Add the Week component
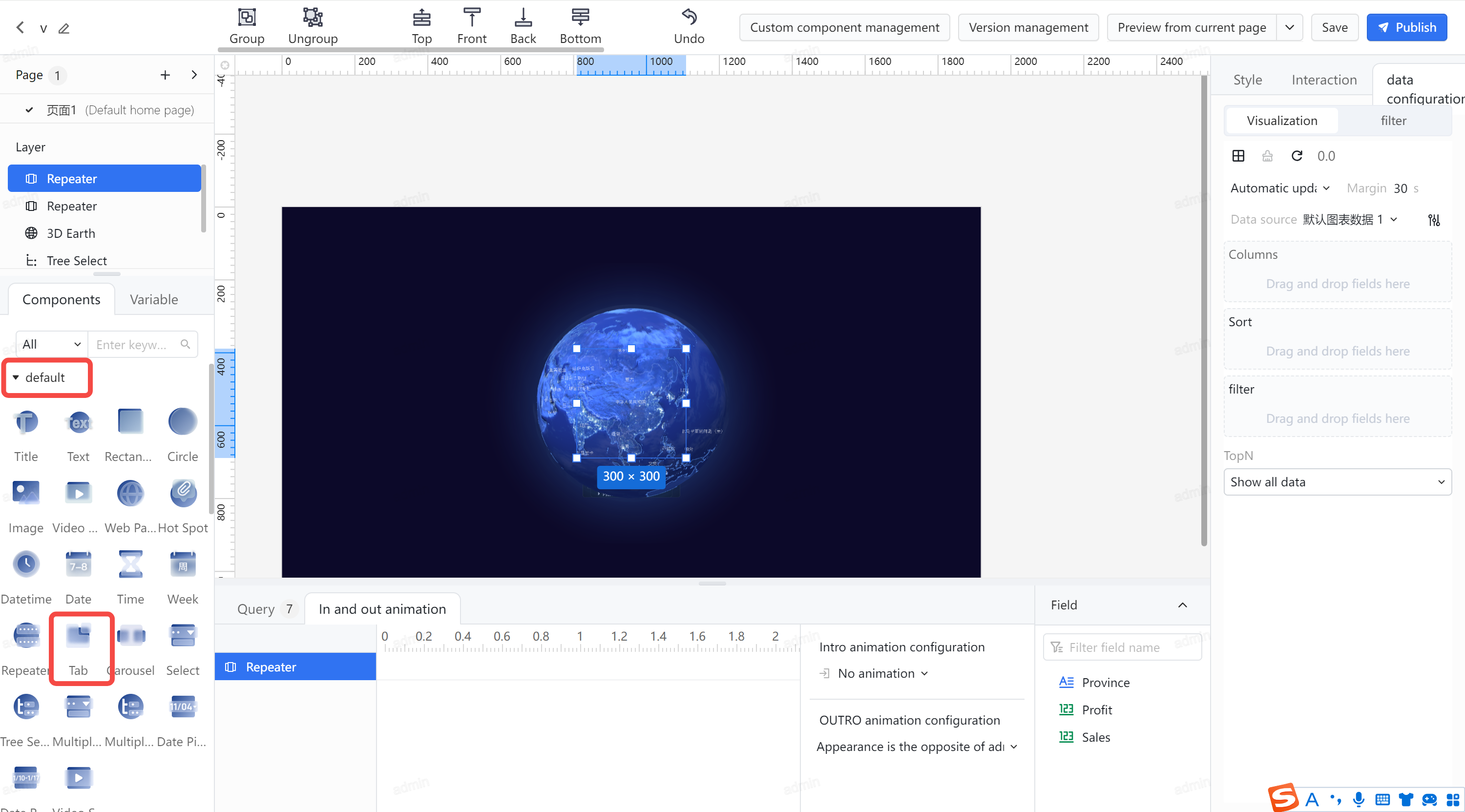This screenshot has height=812, width=1465. pos(183,577)
